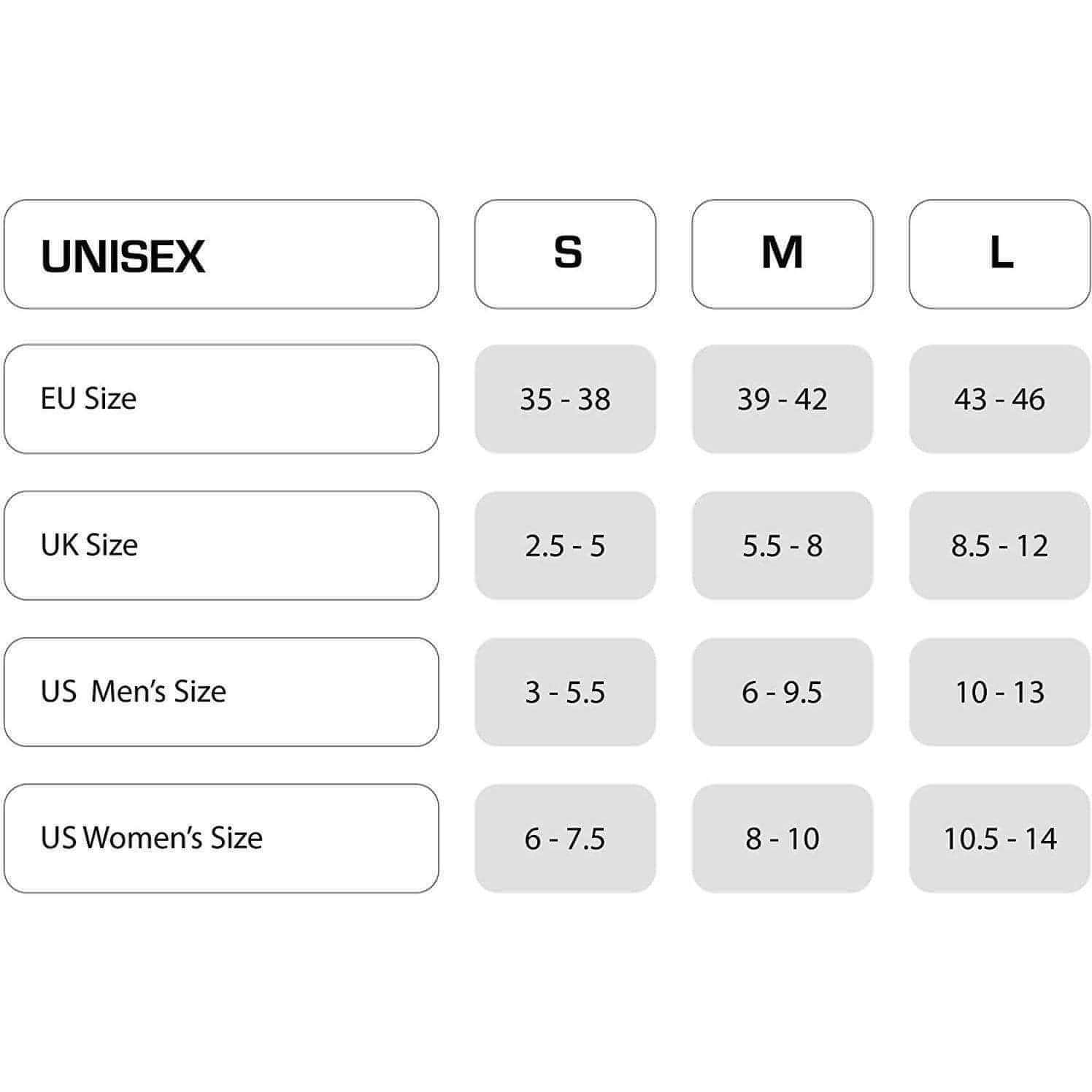The image size is (1092, 1092).
Task: Click the US Men's Size label
Action: click(x=221, y=691)
